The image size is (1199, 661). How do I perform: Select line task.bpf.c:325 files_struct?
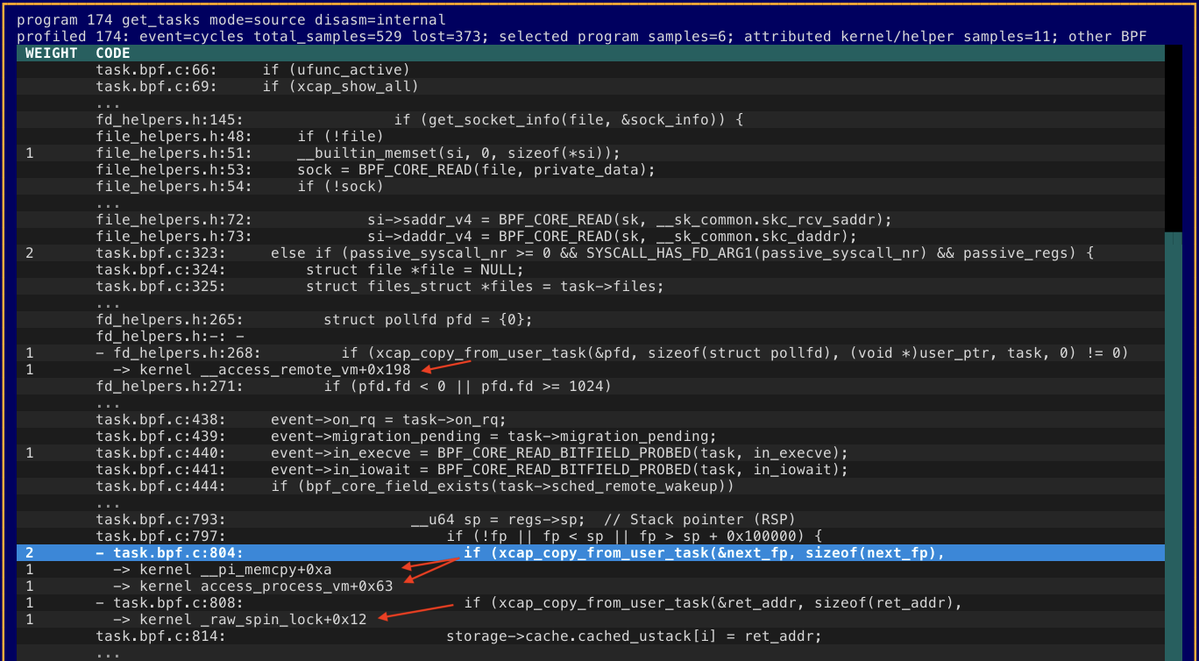click(590, 287)
